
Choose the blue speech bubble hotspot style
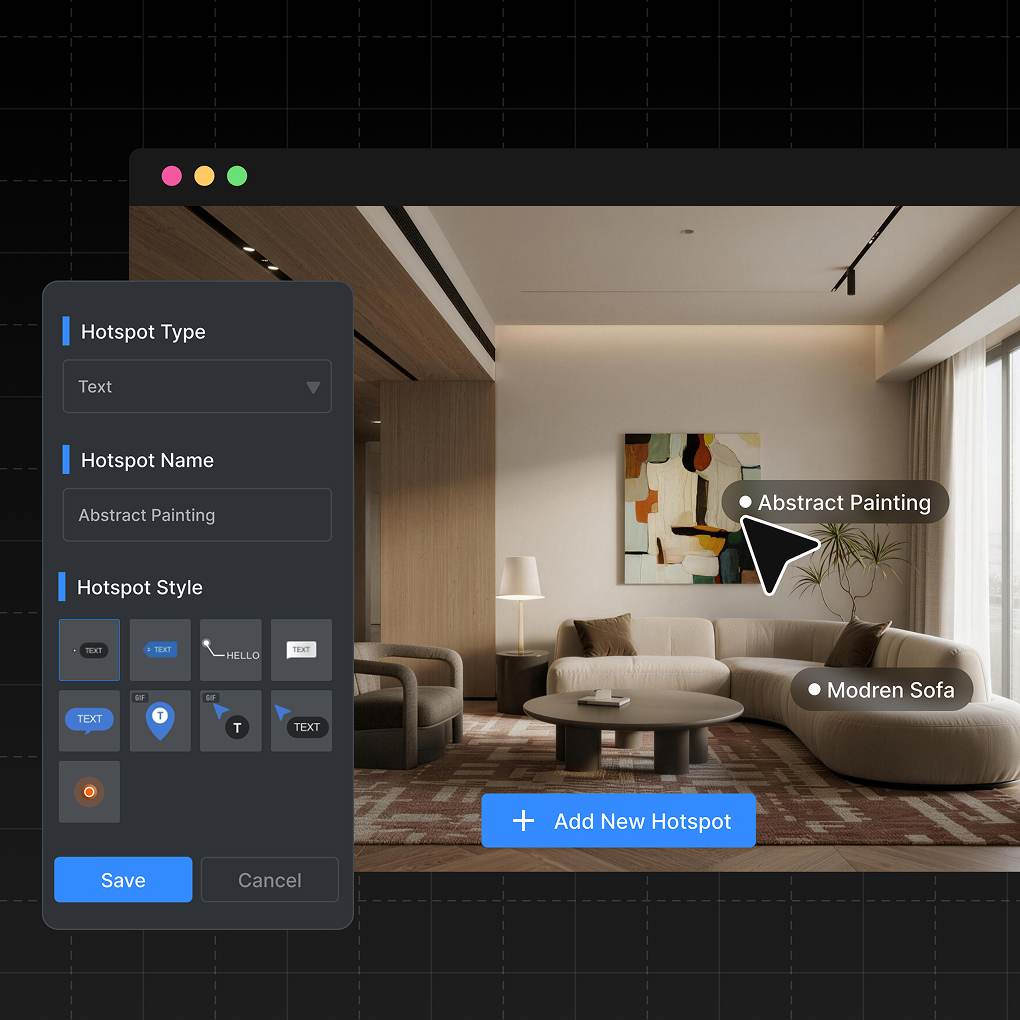pyautogui.click(x=89, y=720)
